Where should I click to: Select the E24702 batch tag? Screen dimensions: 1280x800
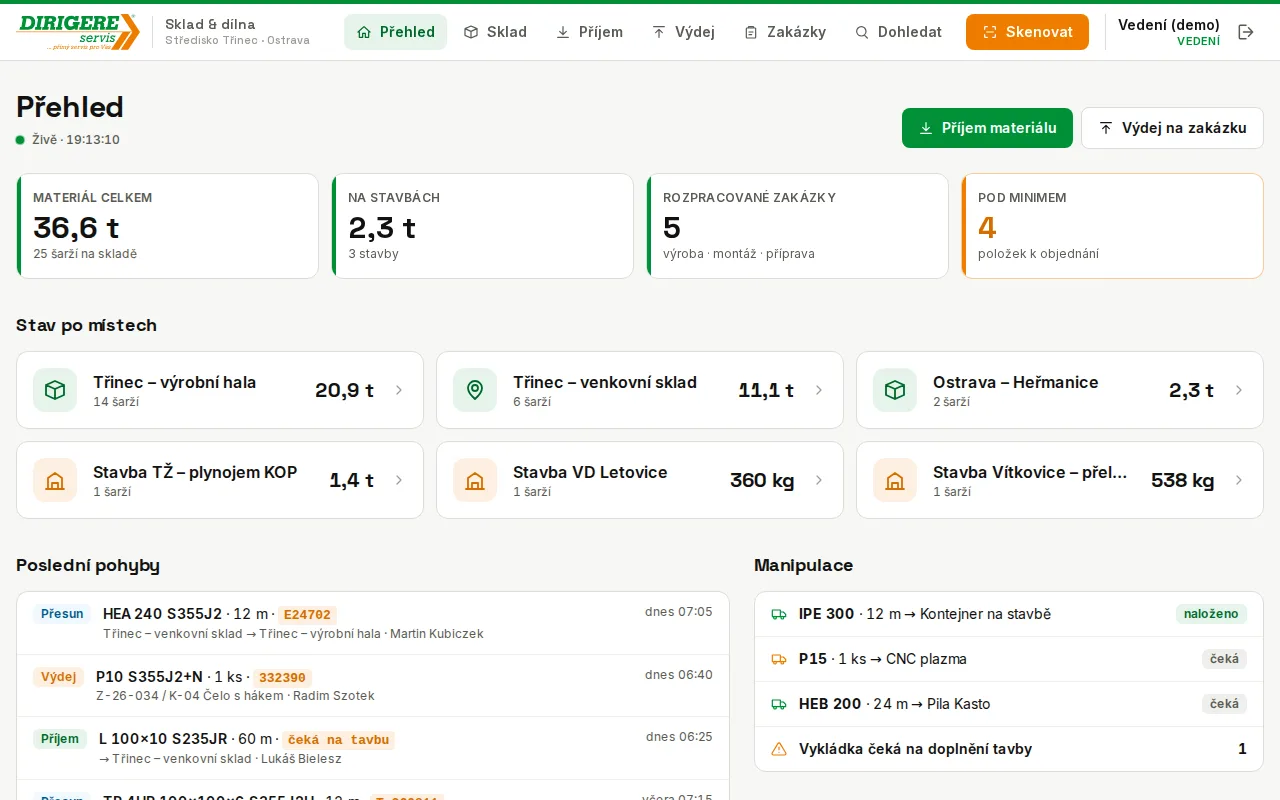307,615
